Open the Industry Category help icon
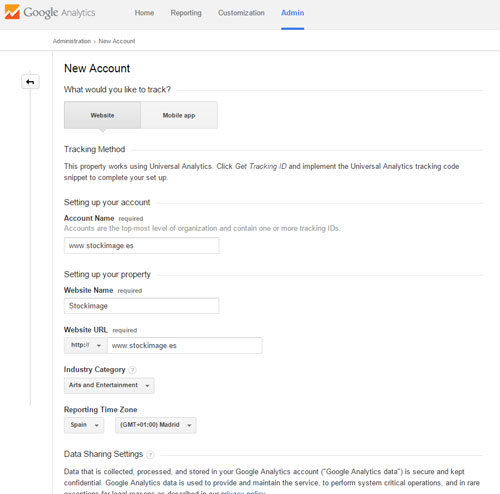500x494 pixels. pyautogui.click(x=132, y=370)
